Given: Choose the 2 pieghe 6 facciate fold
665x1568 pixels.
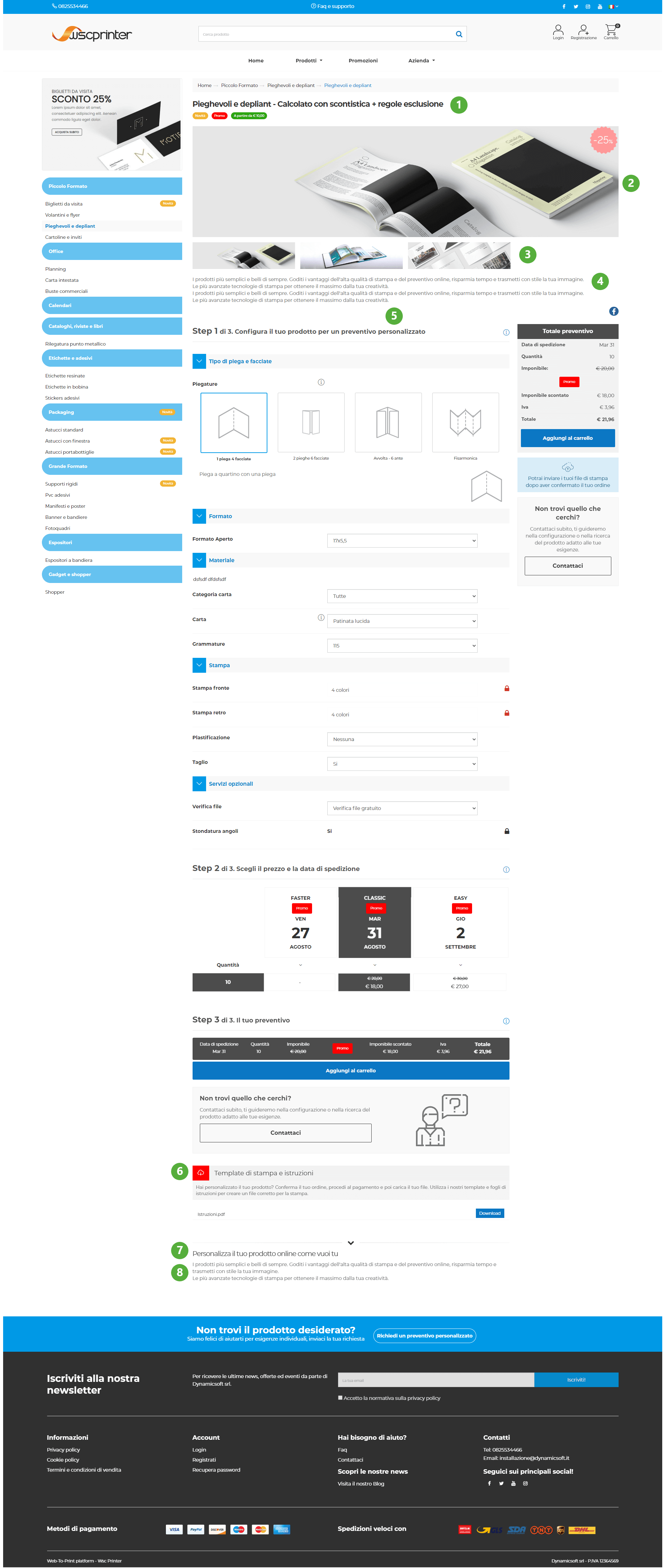Looking at the screenshot, I should pos(310,423).
